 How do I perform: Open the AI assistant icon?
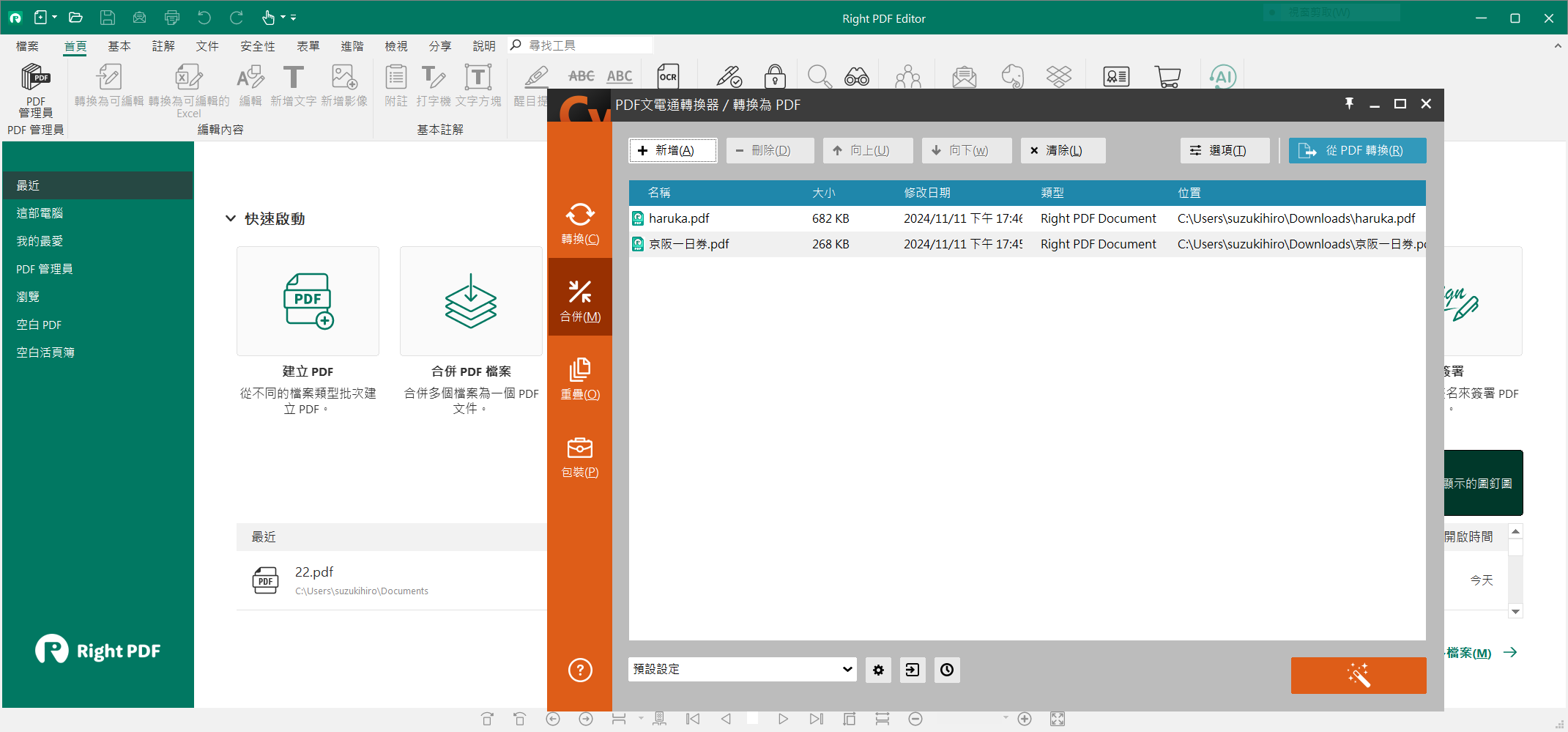1223,76
